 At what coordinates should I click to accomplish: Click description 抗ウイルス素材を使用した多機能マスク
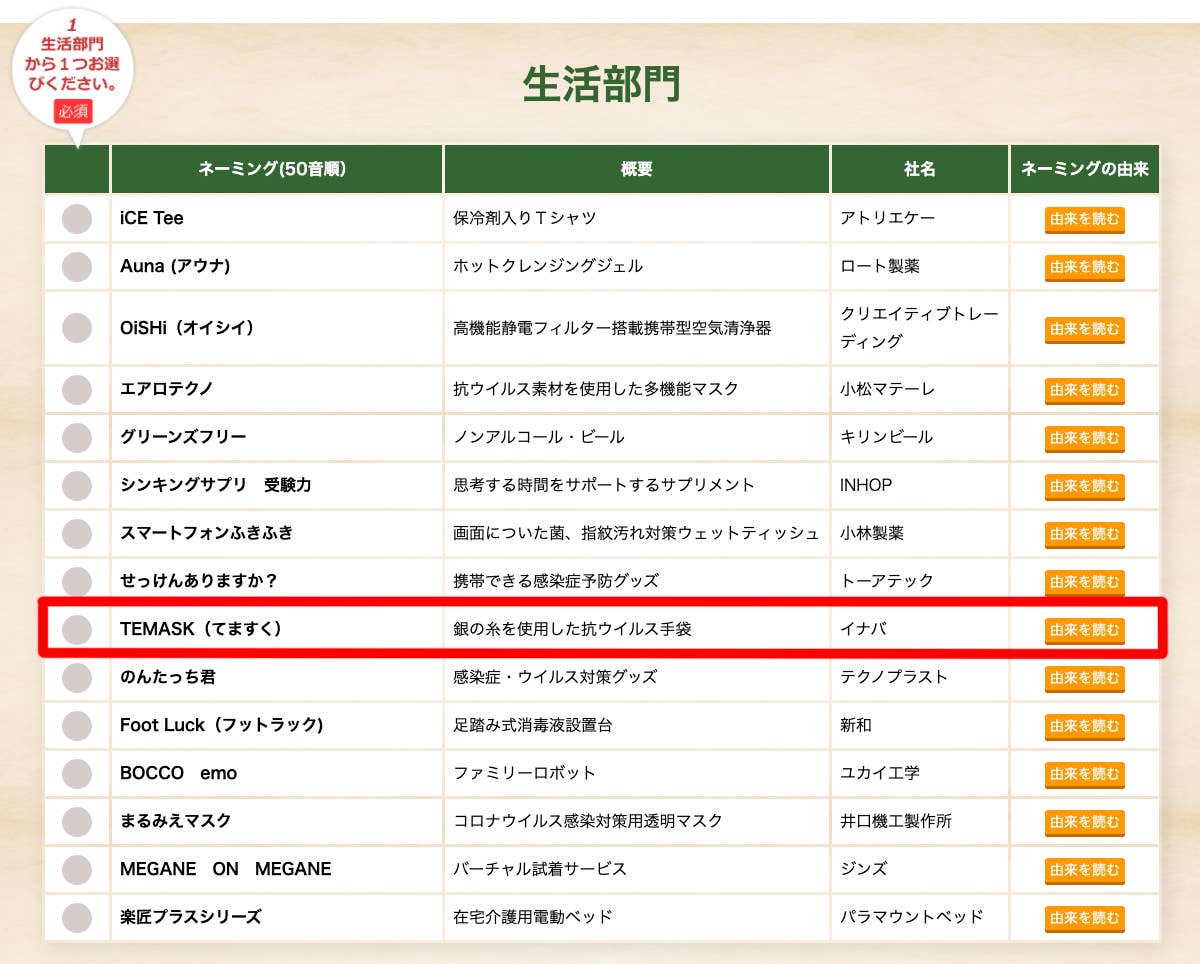tap(596, 388)
